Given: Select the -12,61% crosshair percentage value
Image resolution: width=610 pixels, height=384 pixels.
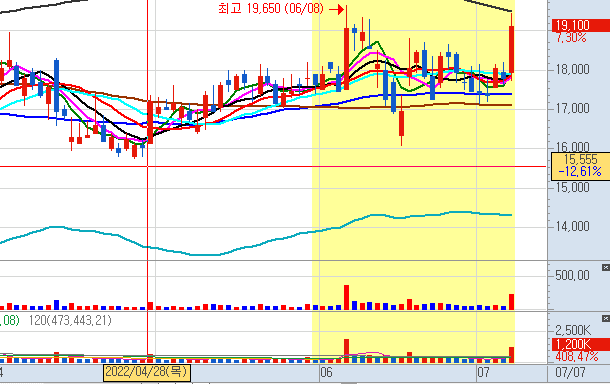Looking at the screenshot, I should (580, 171).
